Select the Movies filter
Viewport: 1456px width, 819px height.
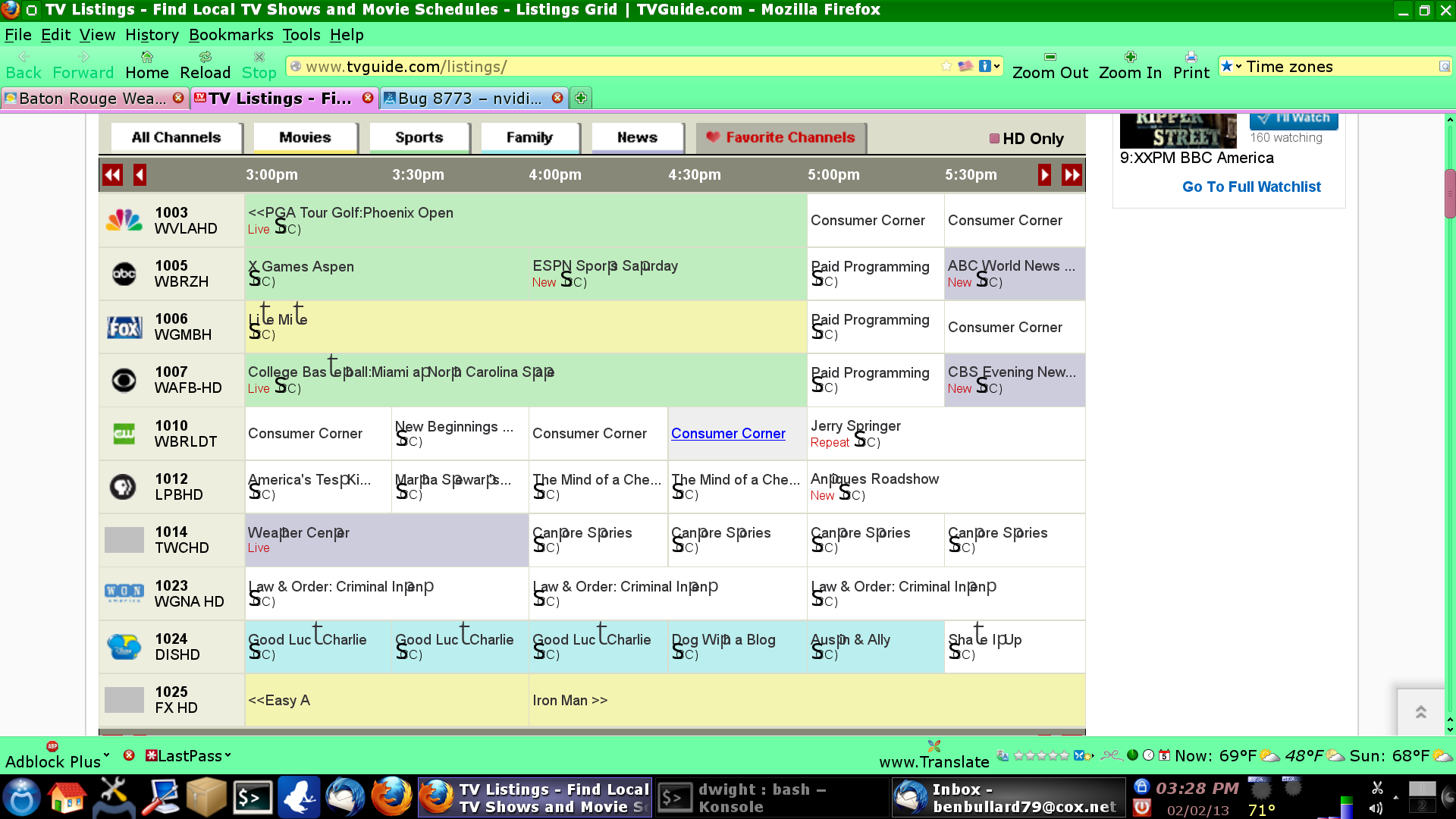pos(305,137)
